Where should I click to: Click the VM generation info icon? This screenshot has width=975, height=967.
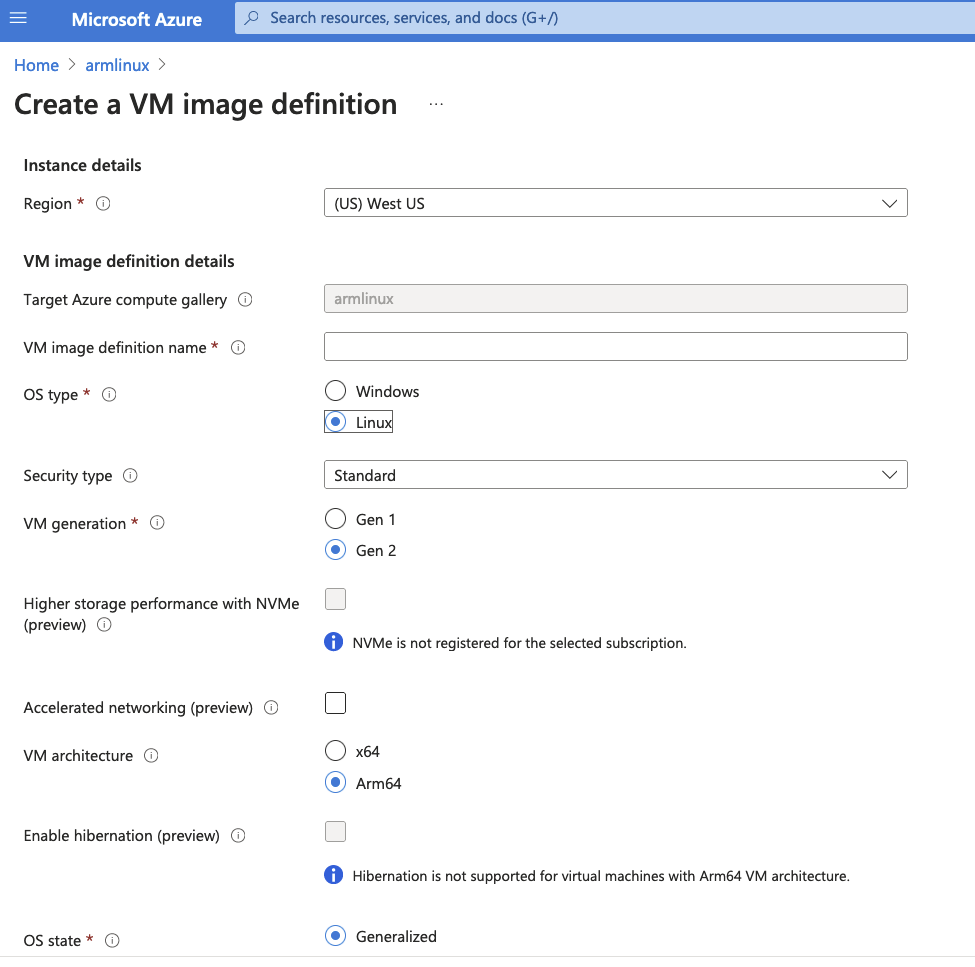157,523
